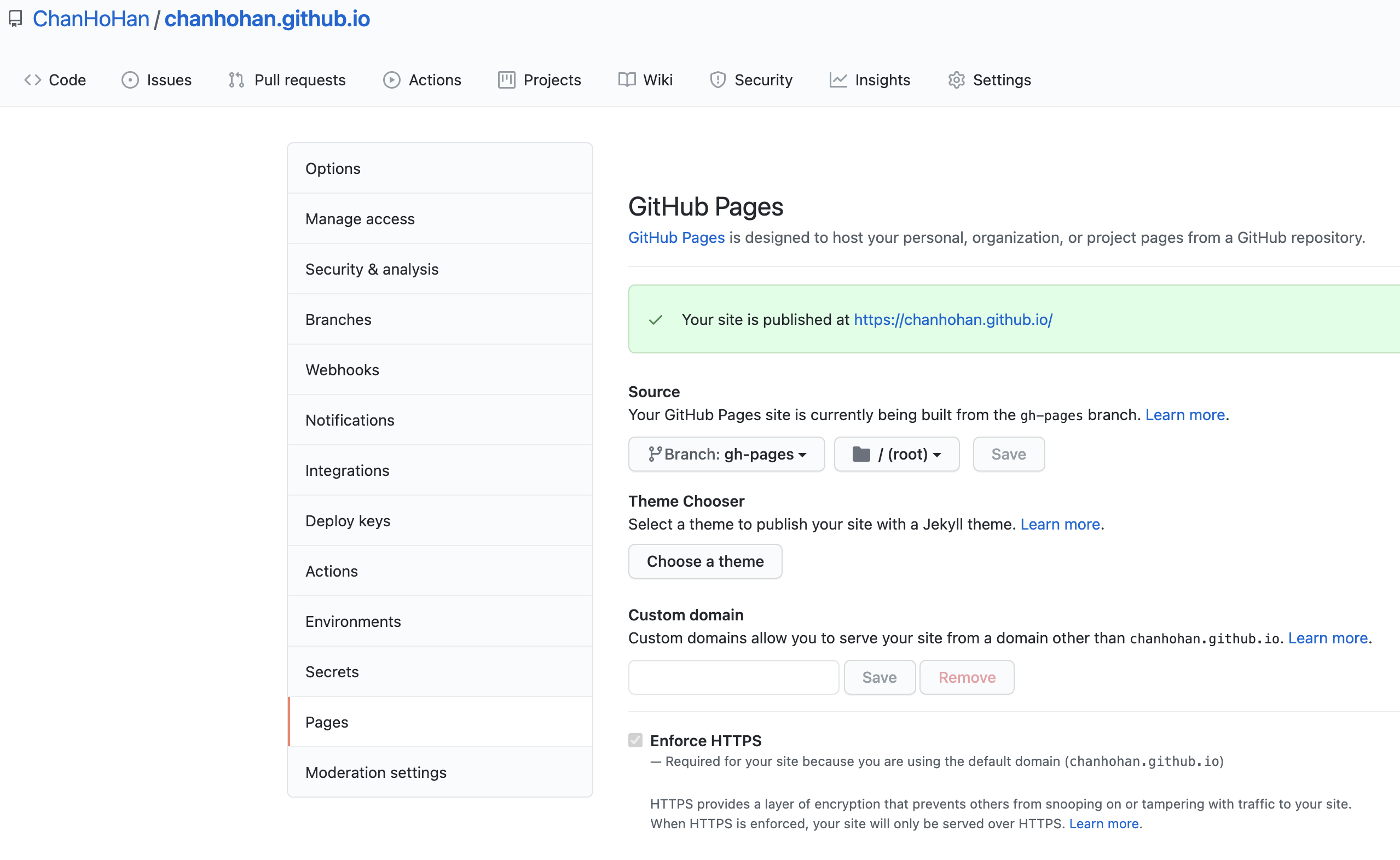The height and width of the screenshot is (860, 1400).
Task: Click Remove custom domain button
Action: click(966, 677)
